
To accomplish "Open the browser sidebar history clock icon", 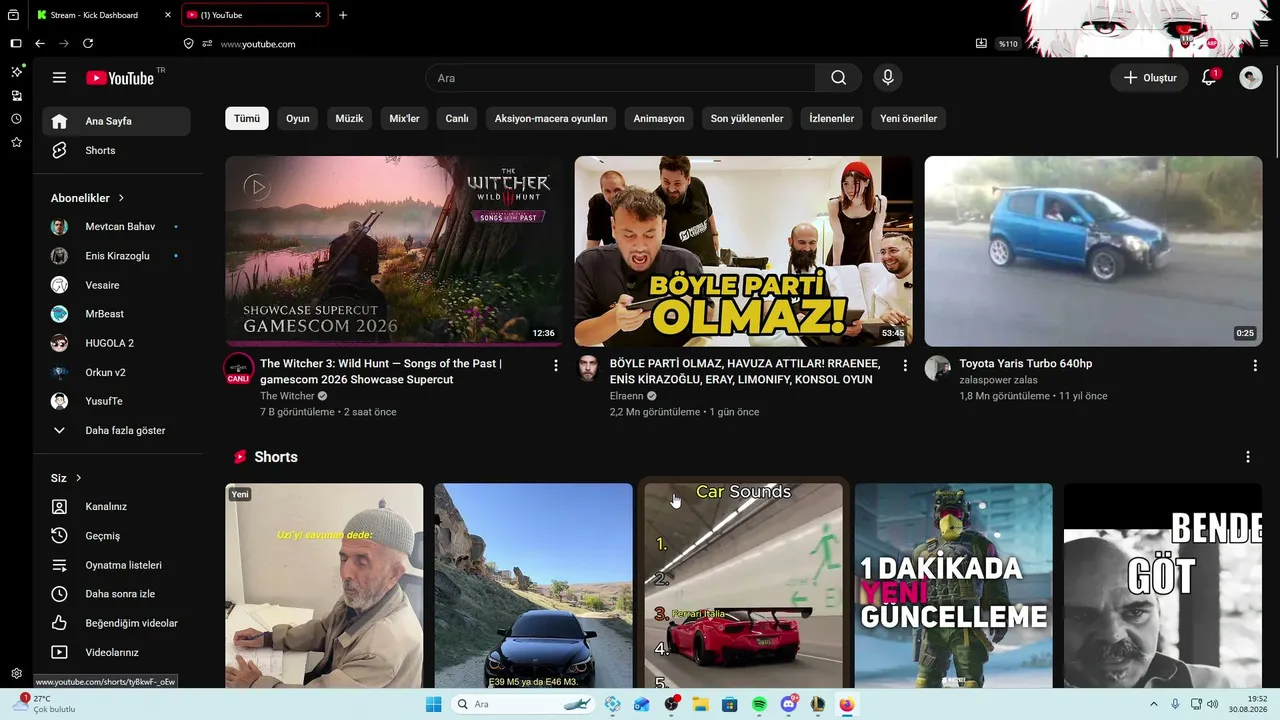I will 16,119.
